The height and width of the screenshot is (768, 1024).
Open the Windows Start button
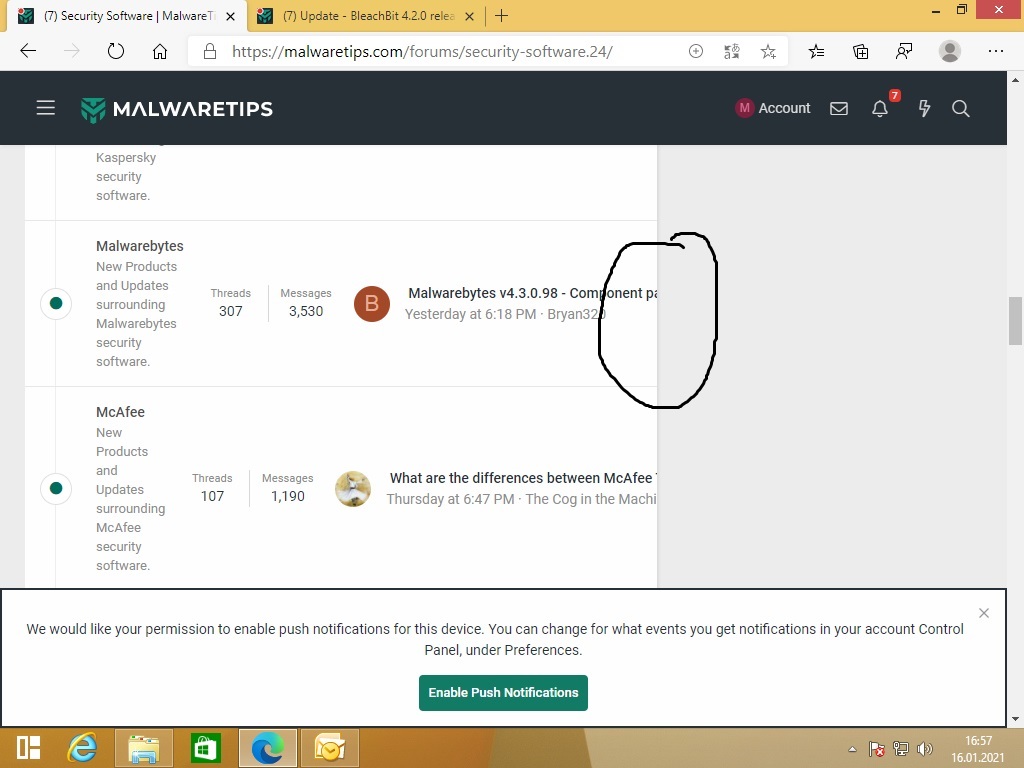point(29,748)
